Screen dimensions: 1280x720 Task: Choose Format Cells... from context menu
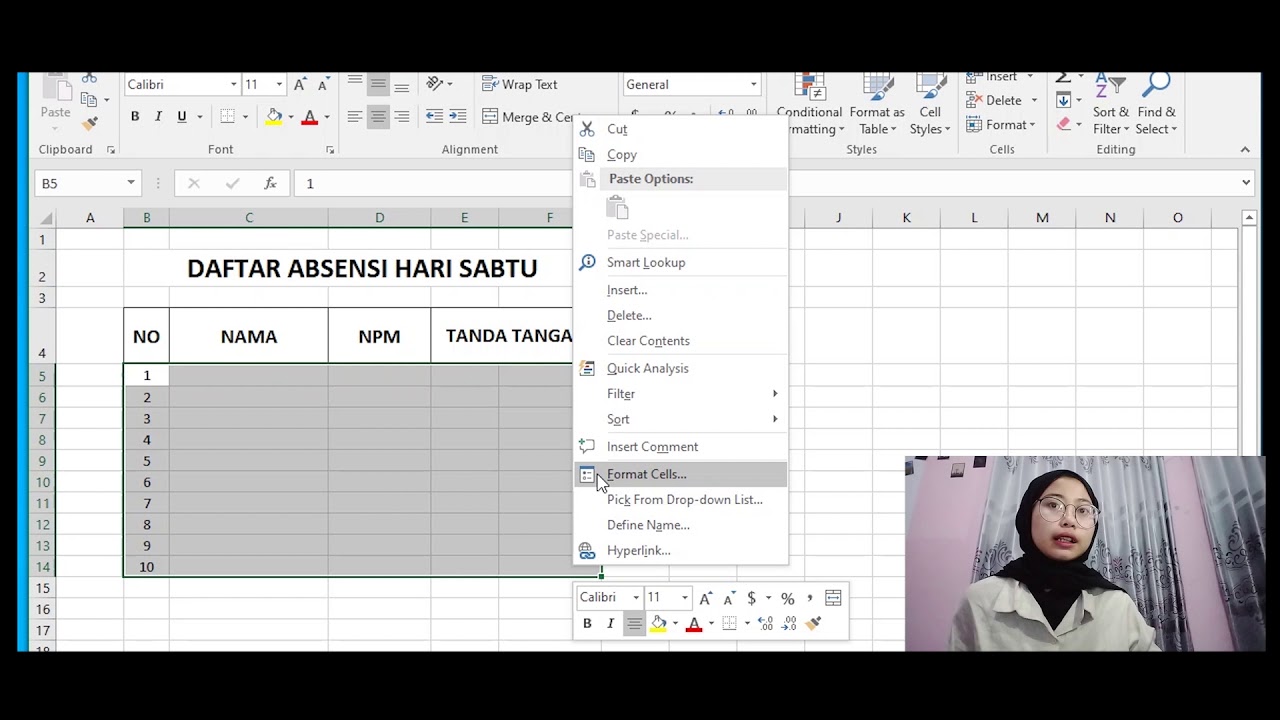click(681, 474)
